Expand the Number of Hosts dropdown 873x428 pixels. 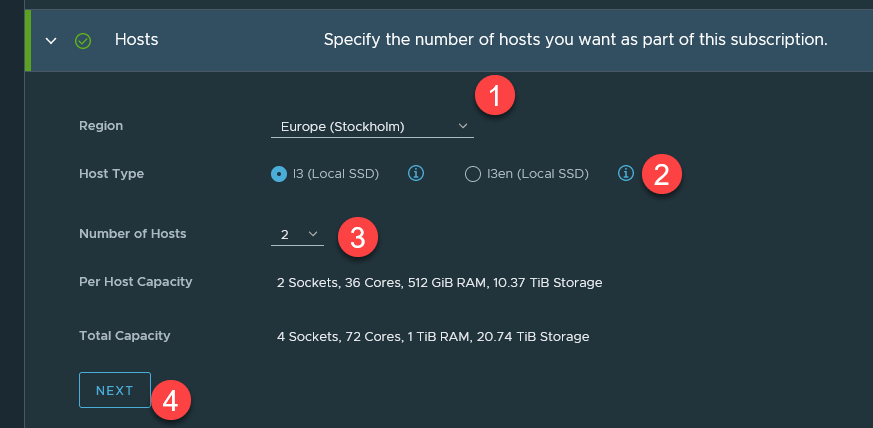click(297, 235)
